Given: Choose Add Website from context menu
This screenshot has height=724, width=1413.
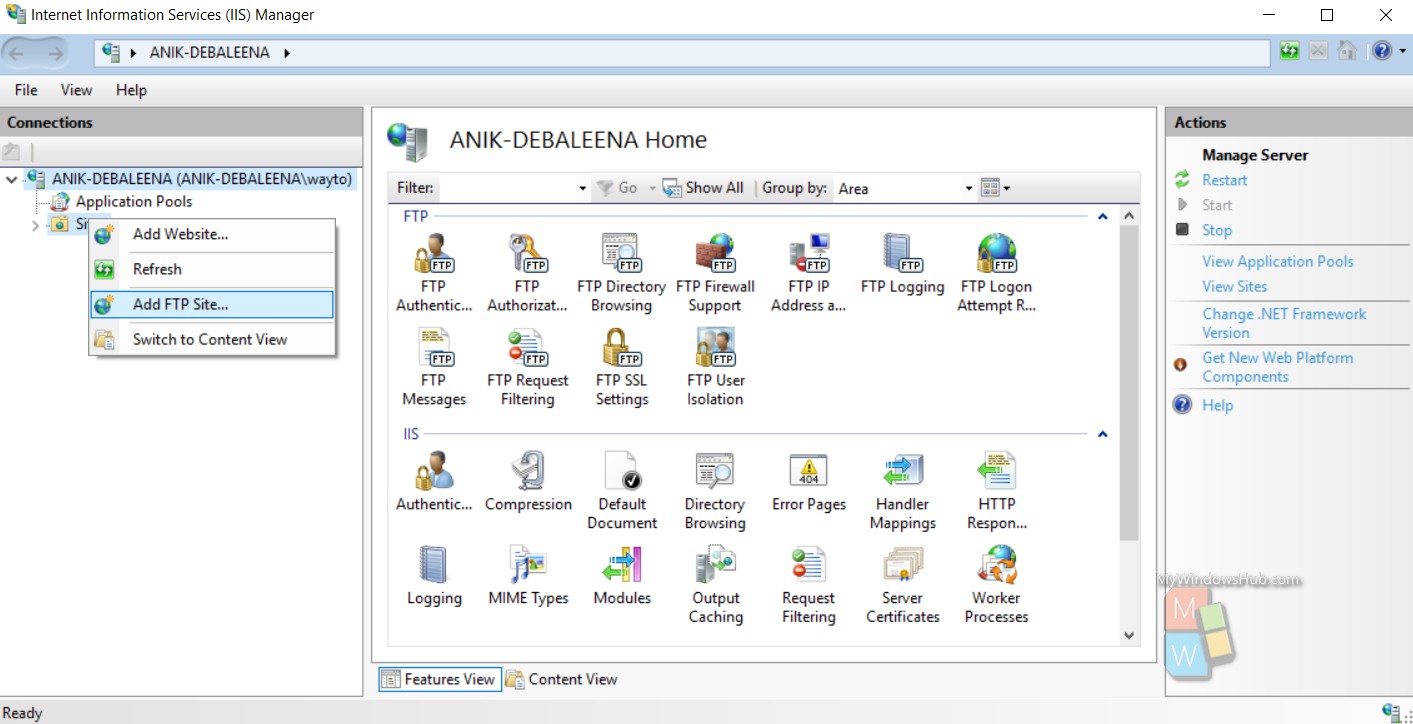Looking at the screenshot, I should click(212, 235).
